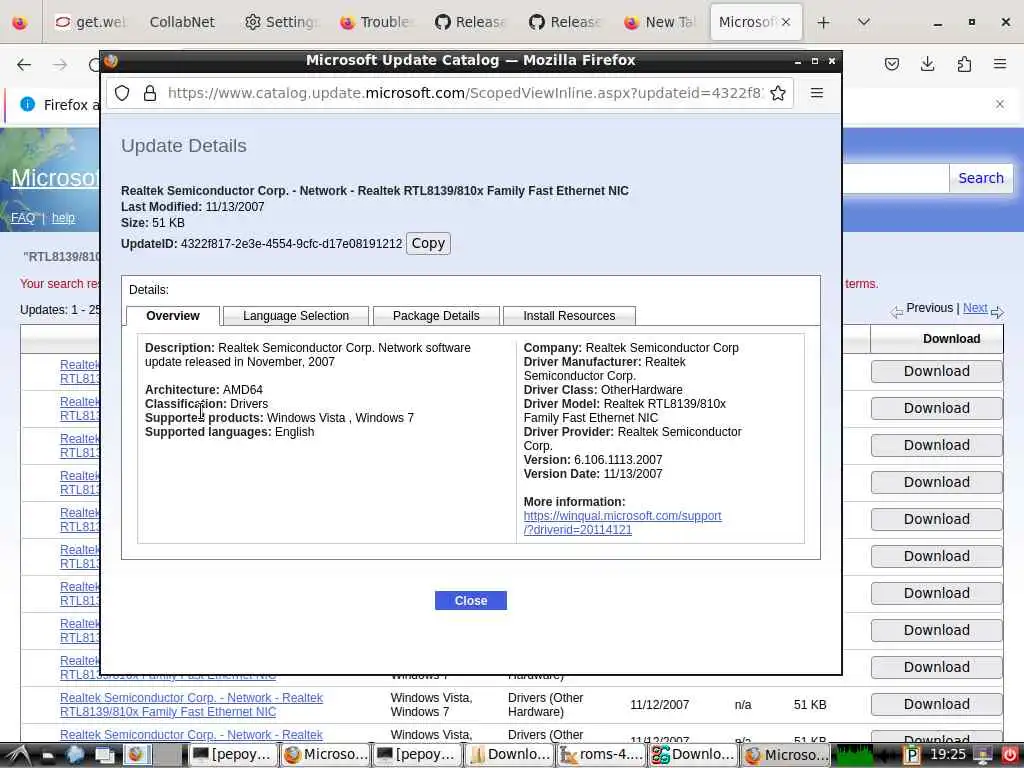Click the Firefox launcher icon in taskbar
1024x768 pixels.
[136, 755]
